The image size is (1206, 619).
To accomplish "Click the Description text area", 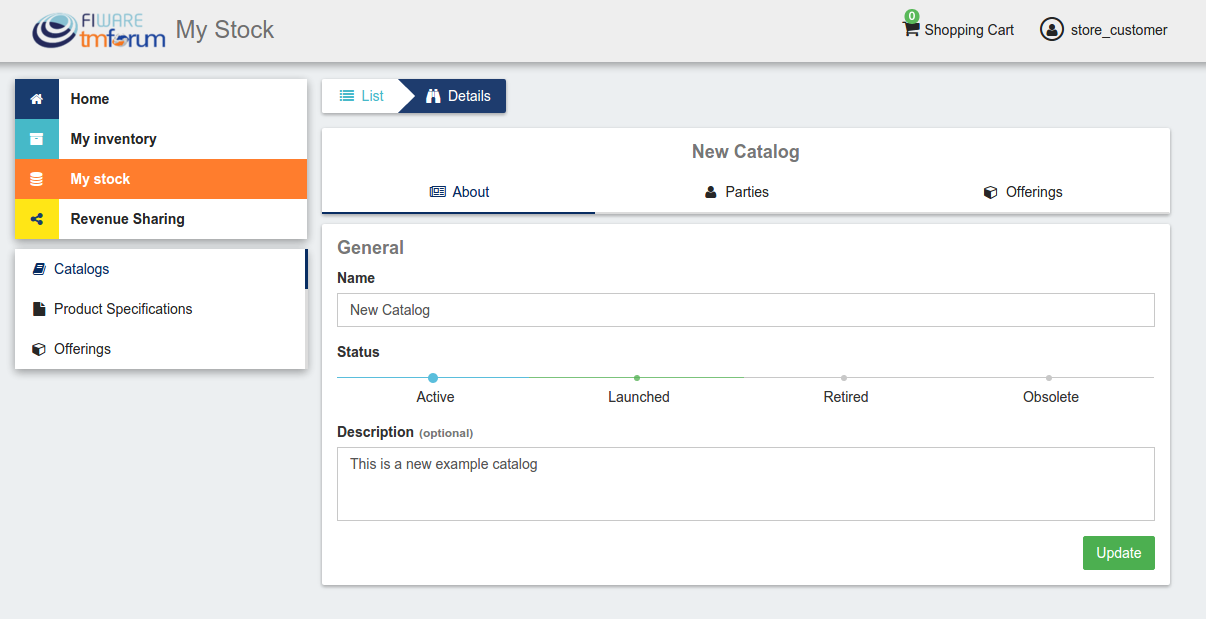I will tap(746, 484).
